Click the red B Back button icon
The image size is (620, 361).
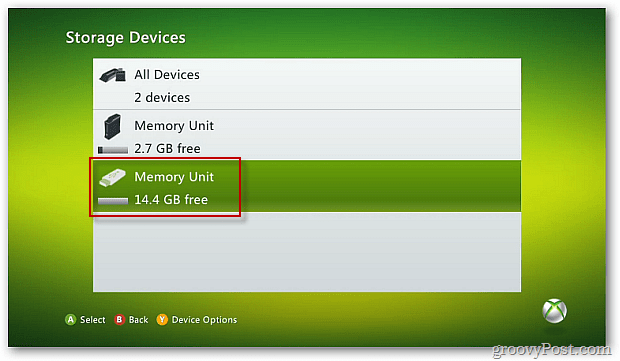click(119, 319)
